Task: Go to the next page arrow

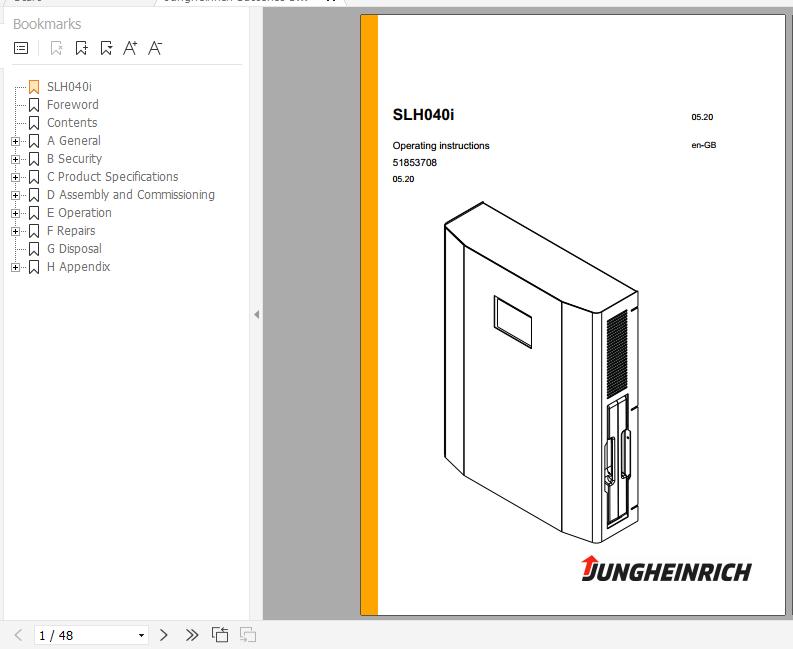Action: coord(163,635)
